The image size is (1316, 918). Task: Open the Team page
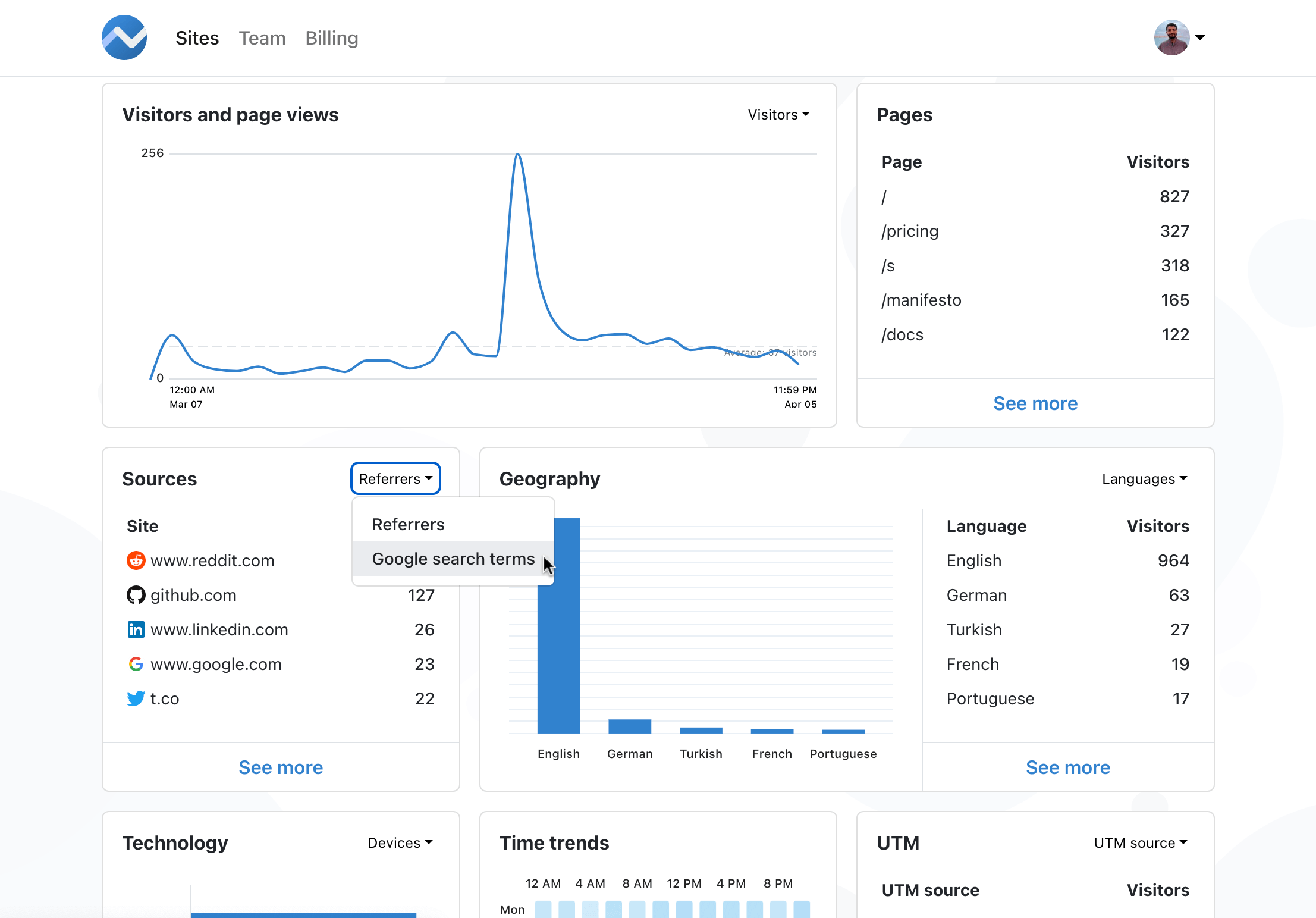coord(262,37)
